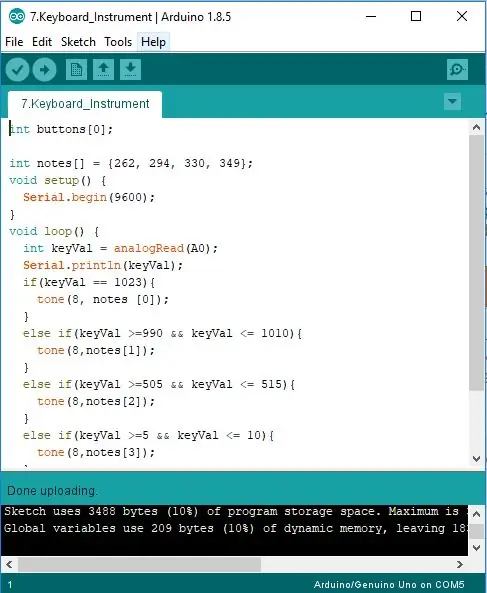Click the Arduino logo in title bar
This screenshot has width=487, height=593.
pyautogui.click(x=17, y=16)
